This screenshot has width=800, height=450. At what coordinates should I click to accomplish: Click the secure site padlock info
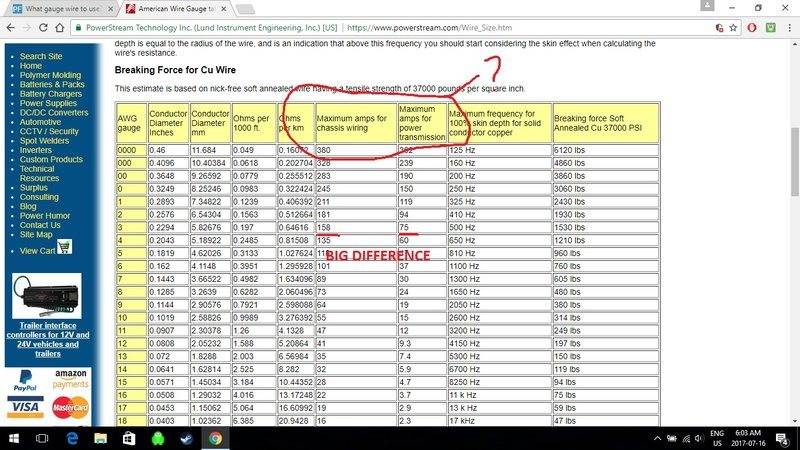[x=78, y=28]
